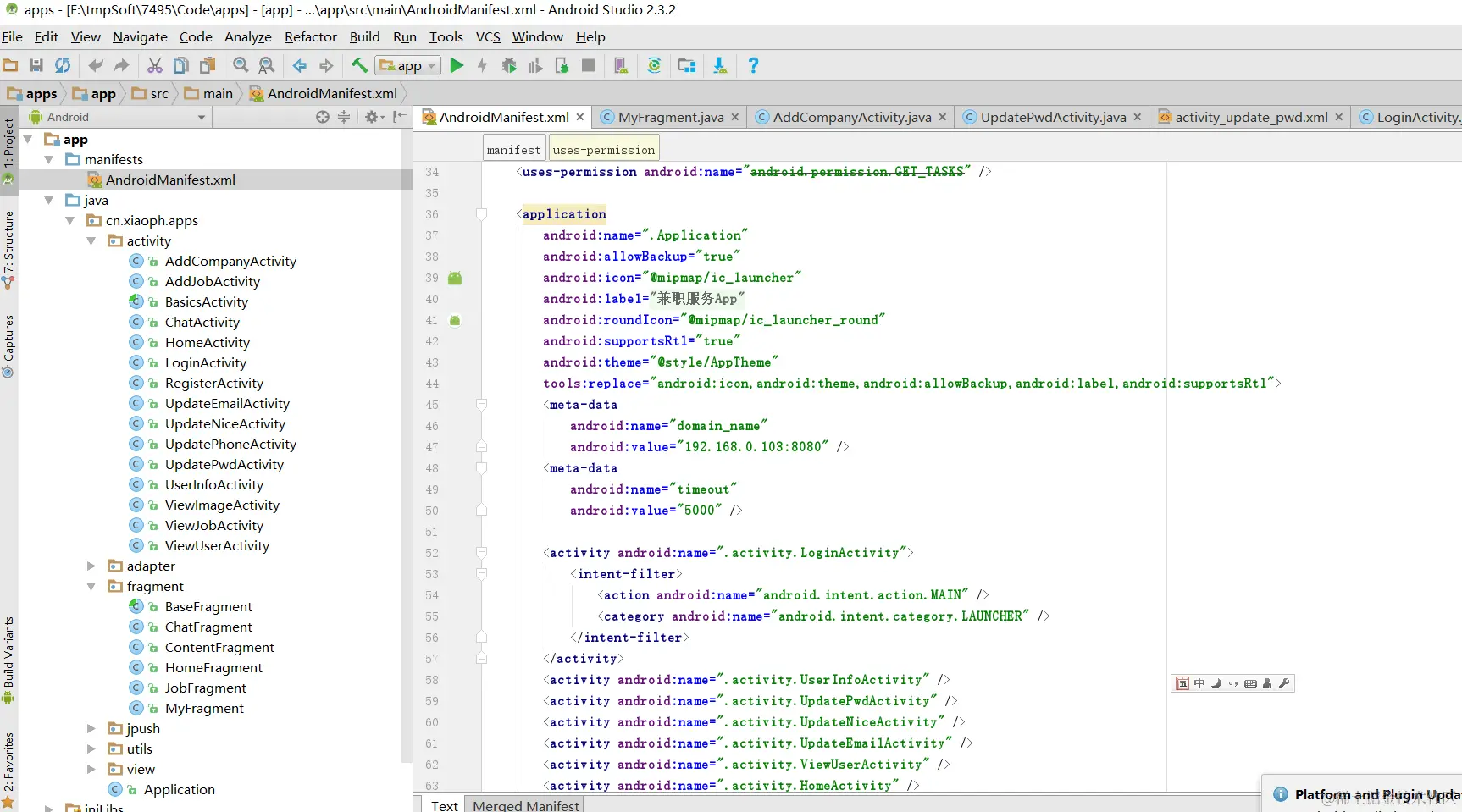Open the AVD Manager toolbar icon
The width and height of the screenshot is (1462, 812).
[621, 65]
